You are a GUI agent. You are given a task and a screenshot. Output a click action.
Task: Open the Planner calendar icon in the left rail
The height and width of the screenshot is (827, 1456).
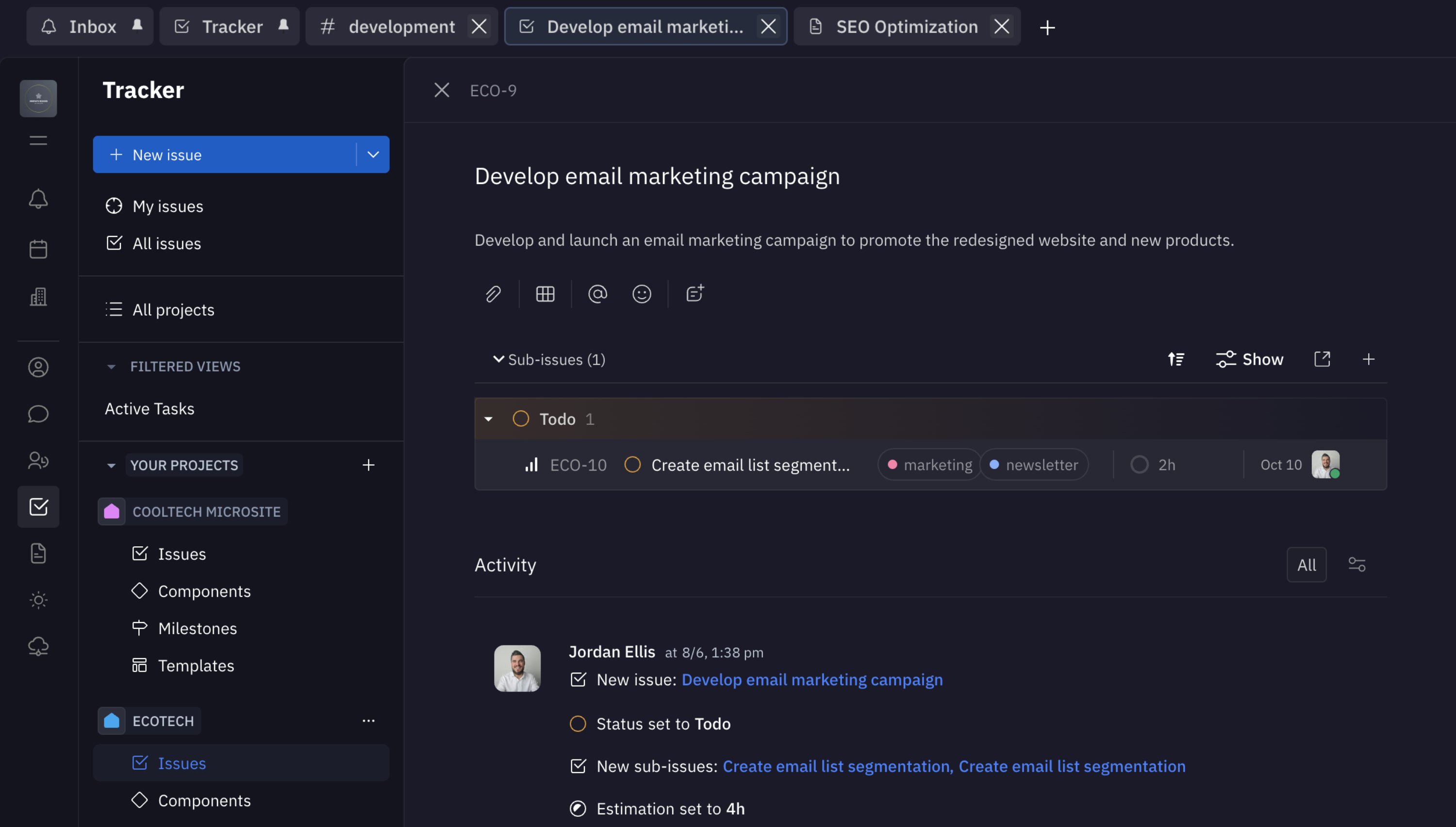[x=38, y=248]
